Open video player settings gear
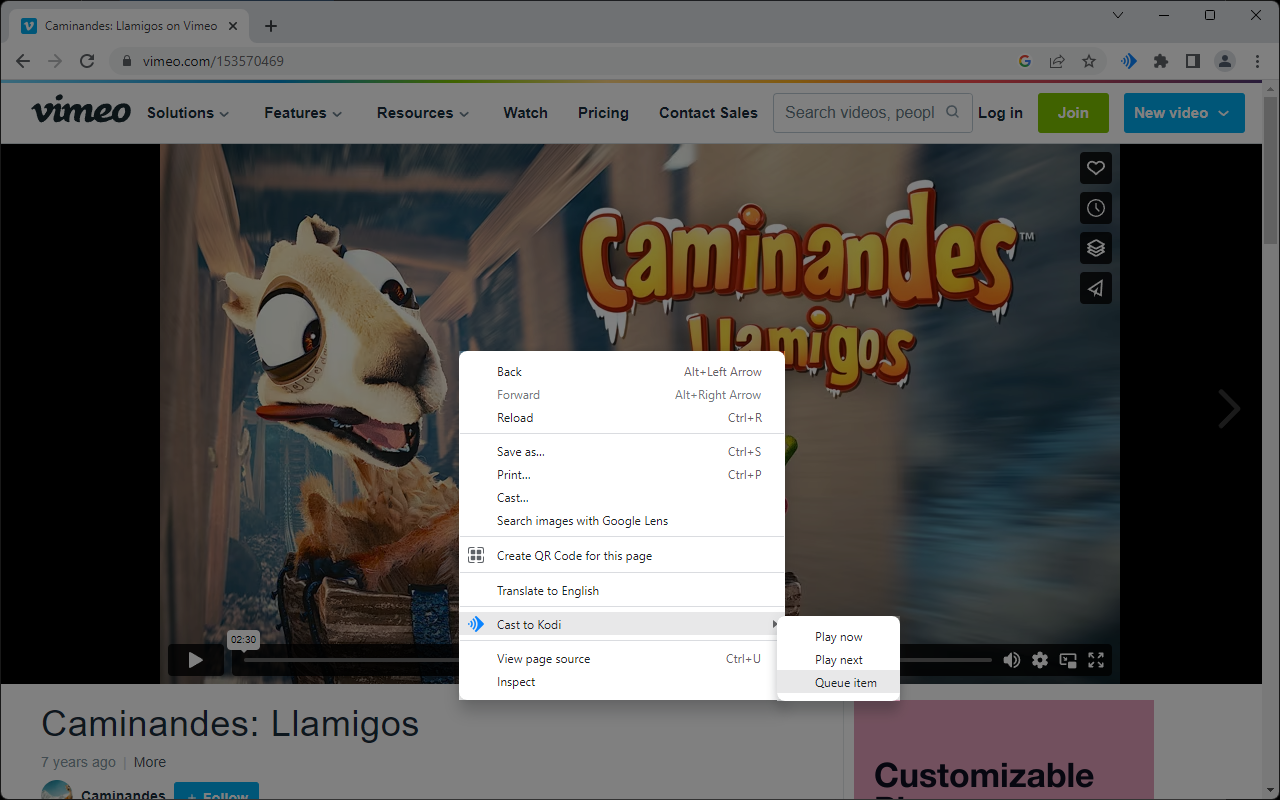 click(x=1040, y=660)
